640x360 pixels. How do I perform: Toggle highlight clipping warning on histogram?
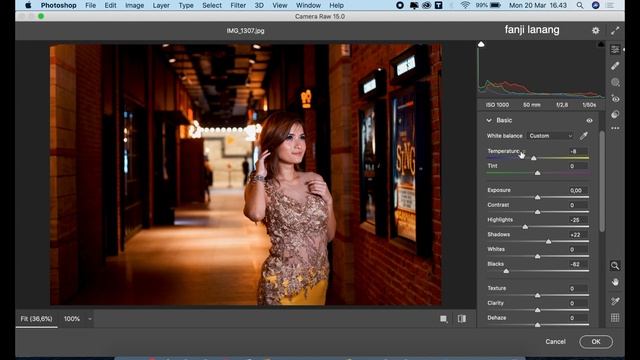(601, 44)
